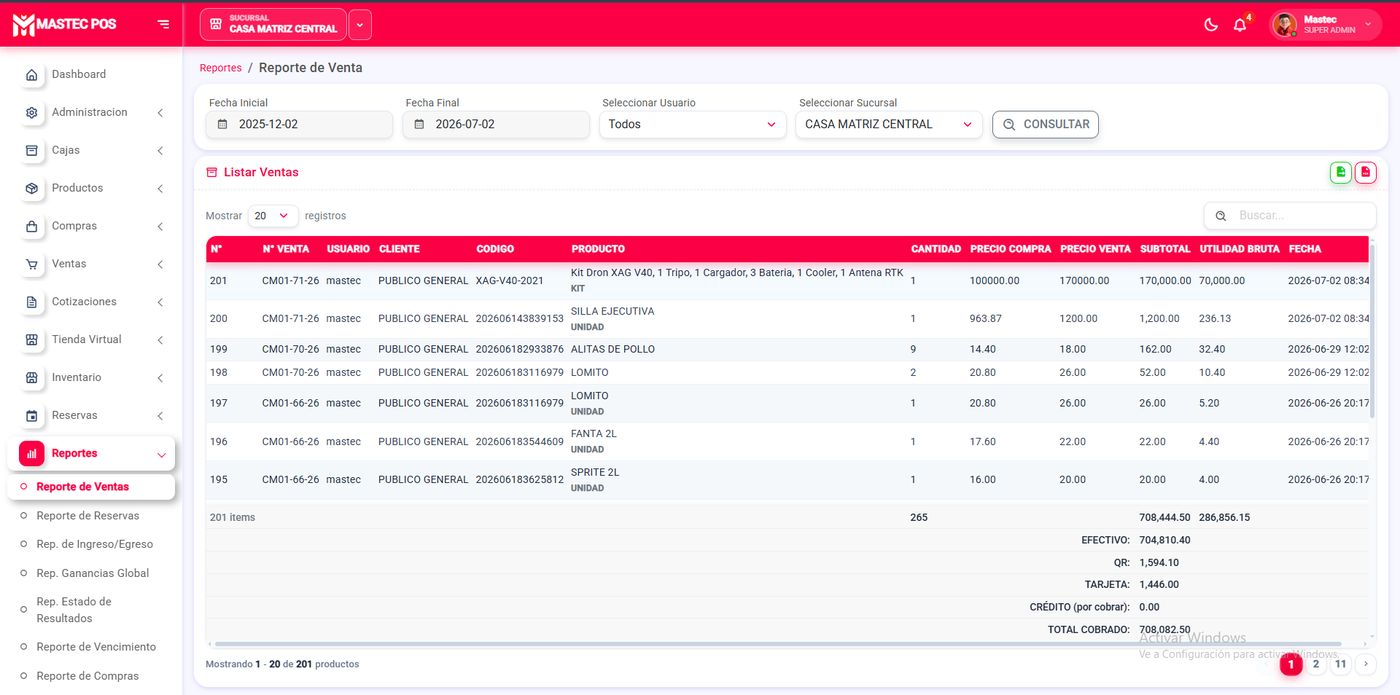This screenshot has height=695, width=1400.
Task: Expand the Ventas menu chevron
Action: click(x=160, y=265)
